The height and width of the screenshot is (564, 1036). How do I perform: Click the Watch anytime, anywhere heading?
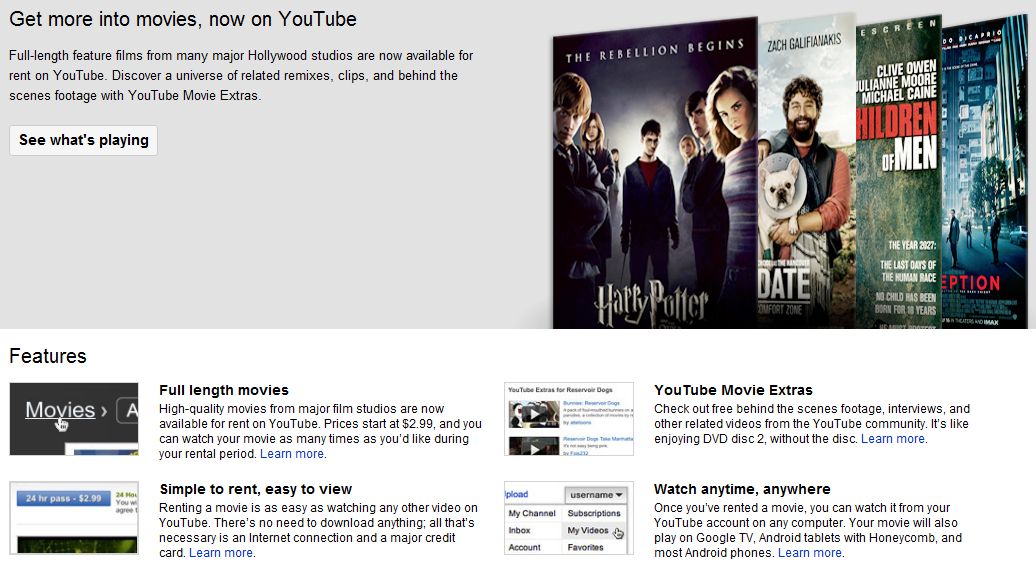[742, 489]
